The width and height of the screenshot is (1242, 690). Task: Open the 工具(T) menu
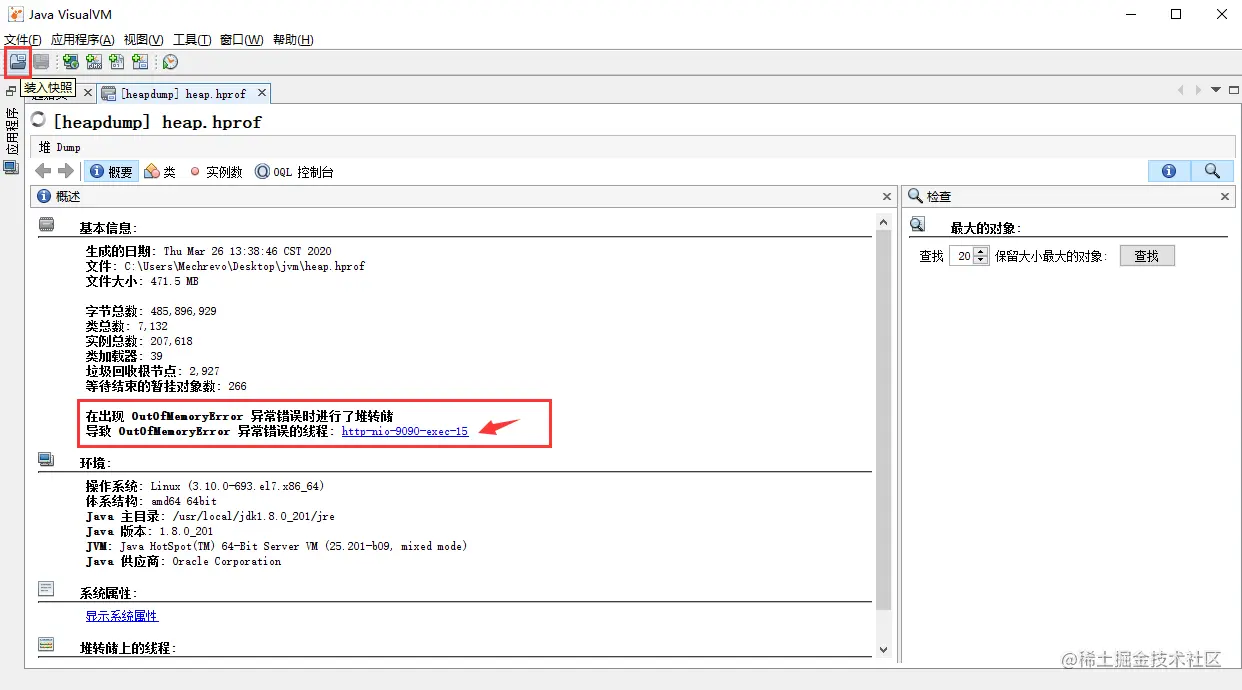(x=192, y=39)
